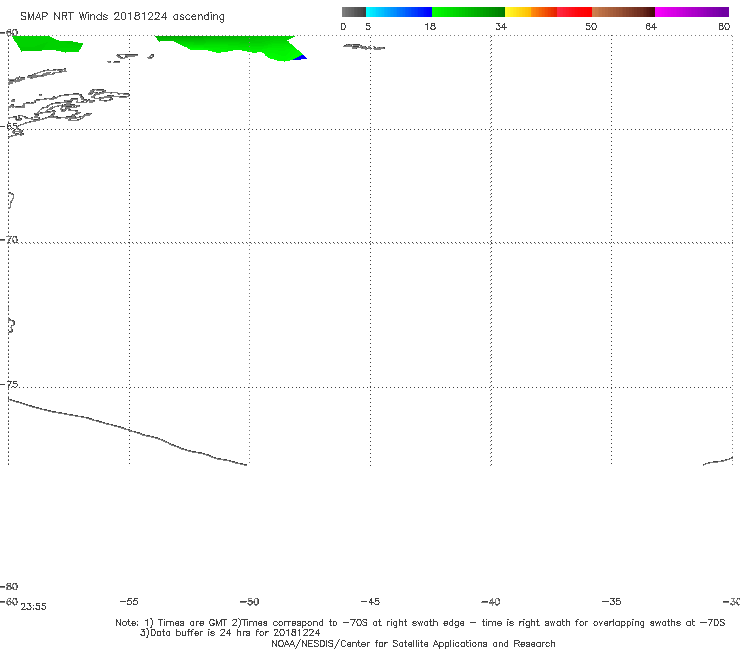Screen dimensions: 740x650
Task: Click the brown 50-64 segment of color bar
Action: (623, 12)
